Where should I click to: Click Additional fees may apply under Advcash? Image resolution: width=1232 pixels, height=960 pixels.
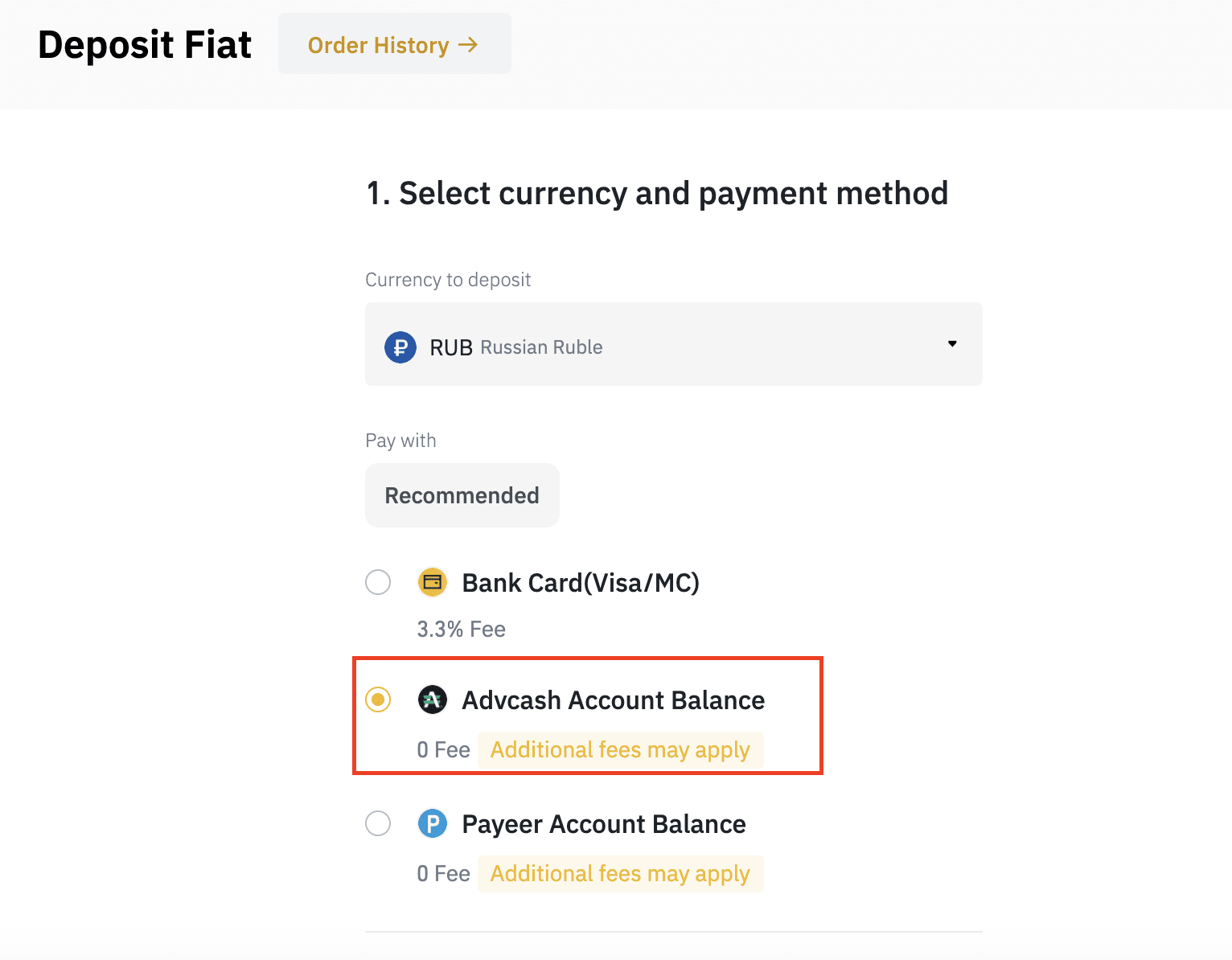pyautogui.click(x=620, y=750)
